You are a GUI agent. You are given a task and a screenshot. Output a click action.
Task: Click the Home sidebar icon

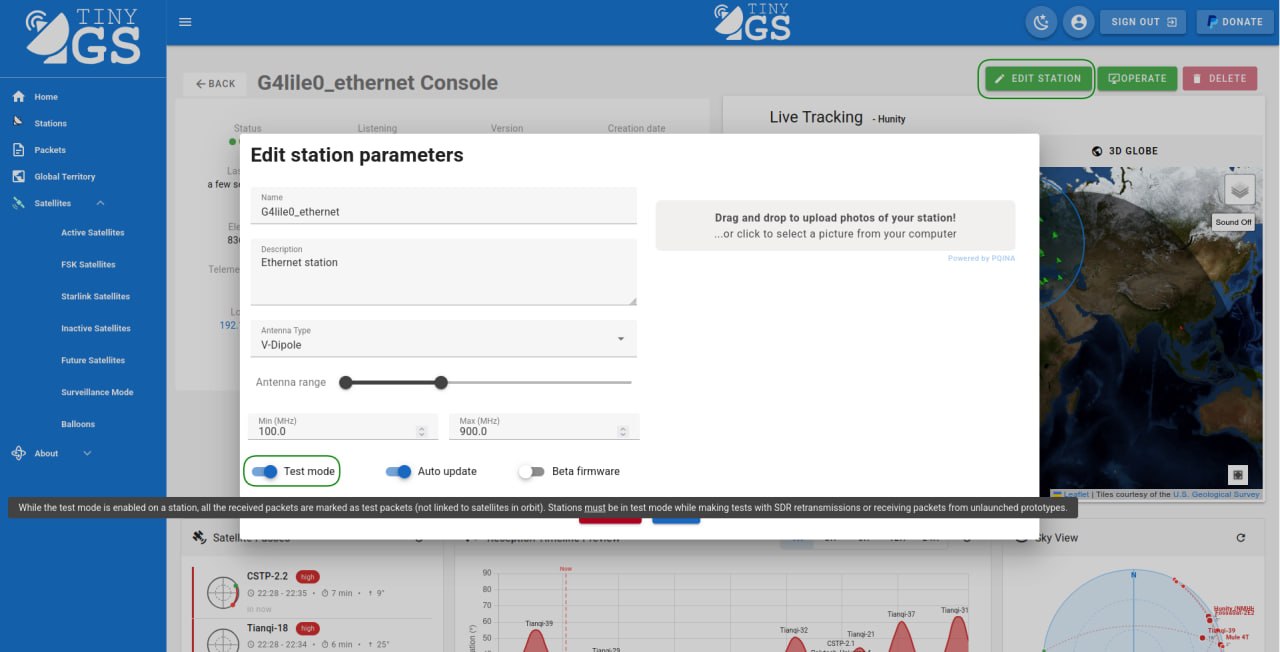(x=18, y=97)
